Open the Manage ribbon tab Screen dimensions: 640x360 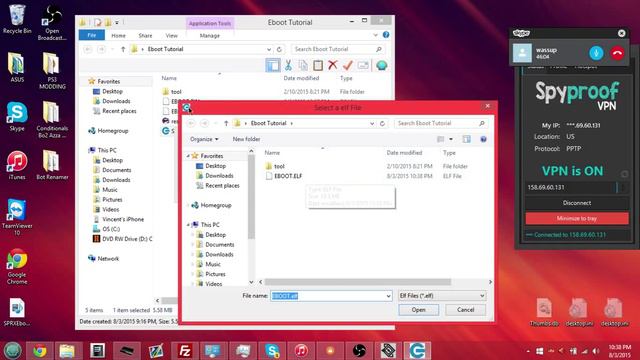point(210,36)
